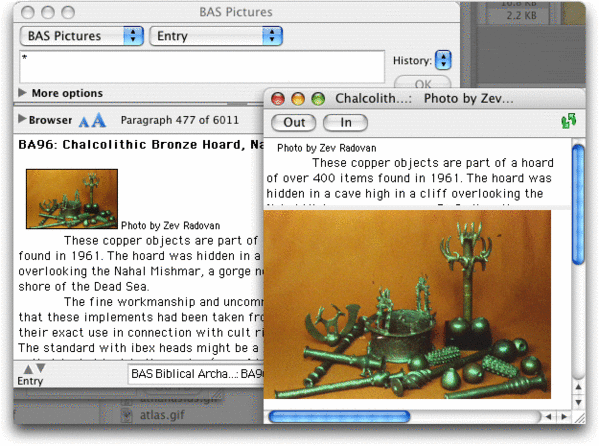Click the green recycle icon in picture window
This screenshot has height=446, width=599.
[x=568, y=121]
